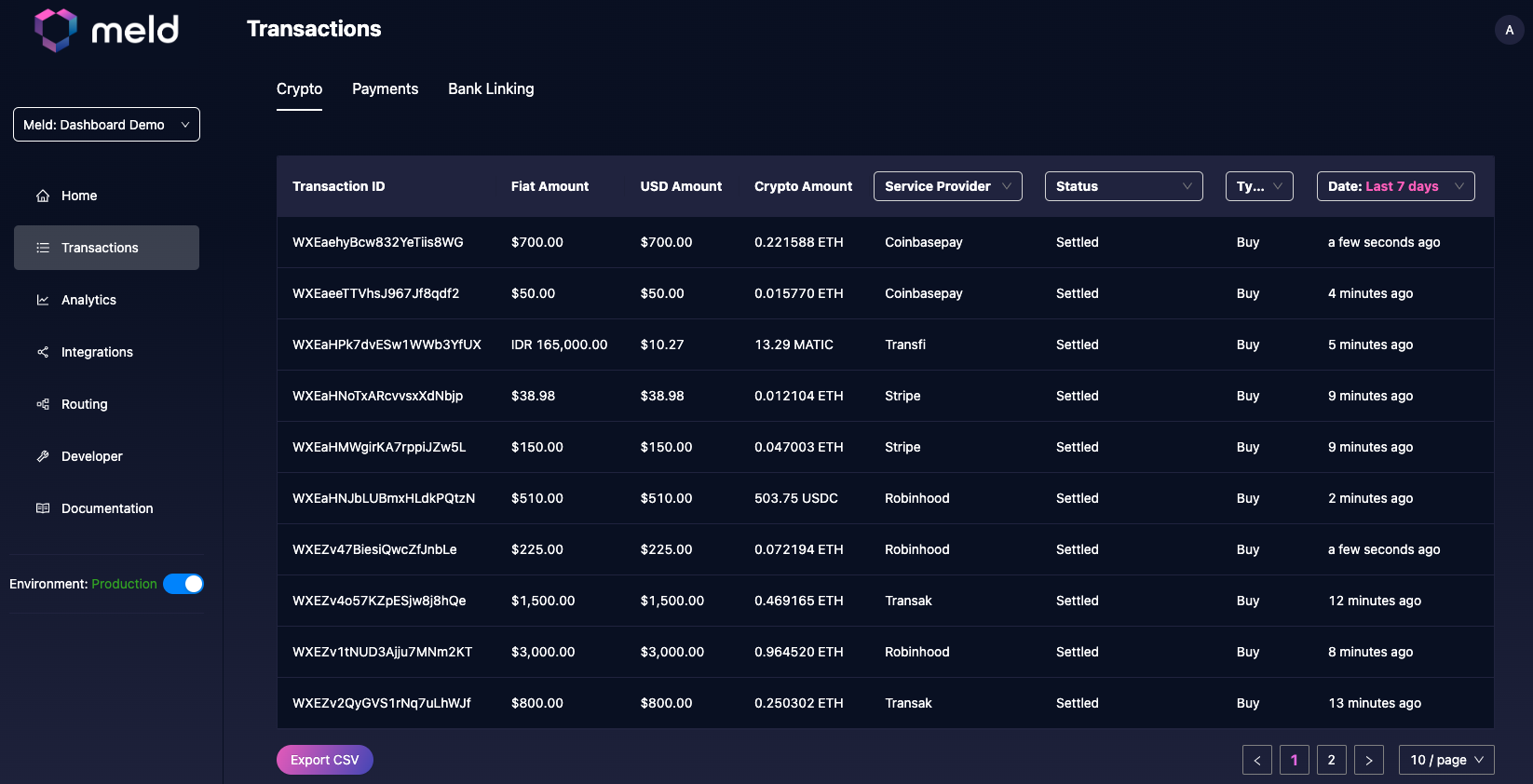
Task: Click transaction ID WXEaehyBcw832YeTiis8WG
Action: [x=378, y=242]
